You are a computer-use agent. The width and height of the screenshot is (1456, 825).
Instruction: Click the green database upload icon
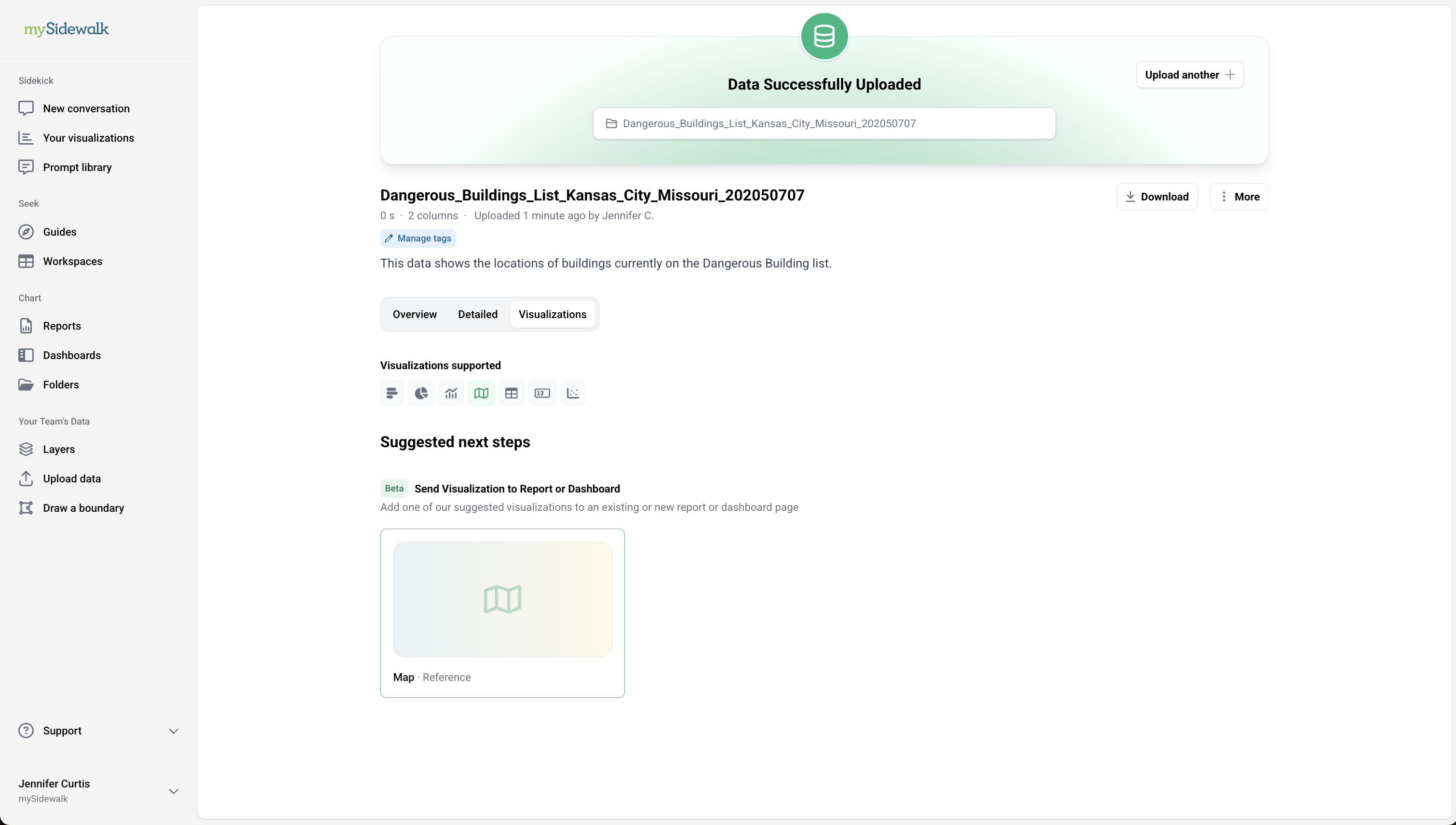824,36
